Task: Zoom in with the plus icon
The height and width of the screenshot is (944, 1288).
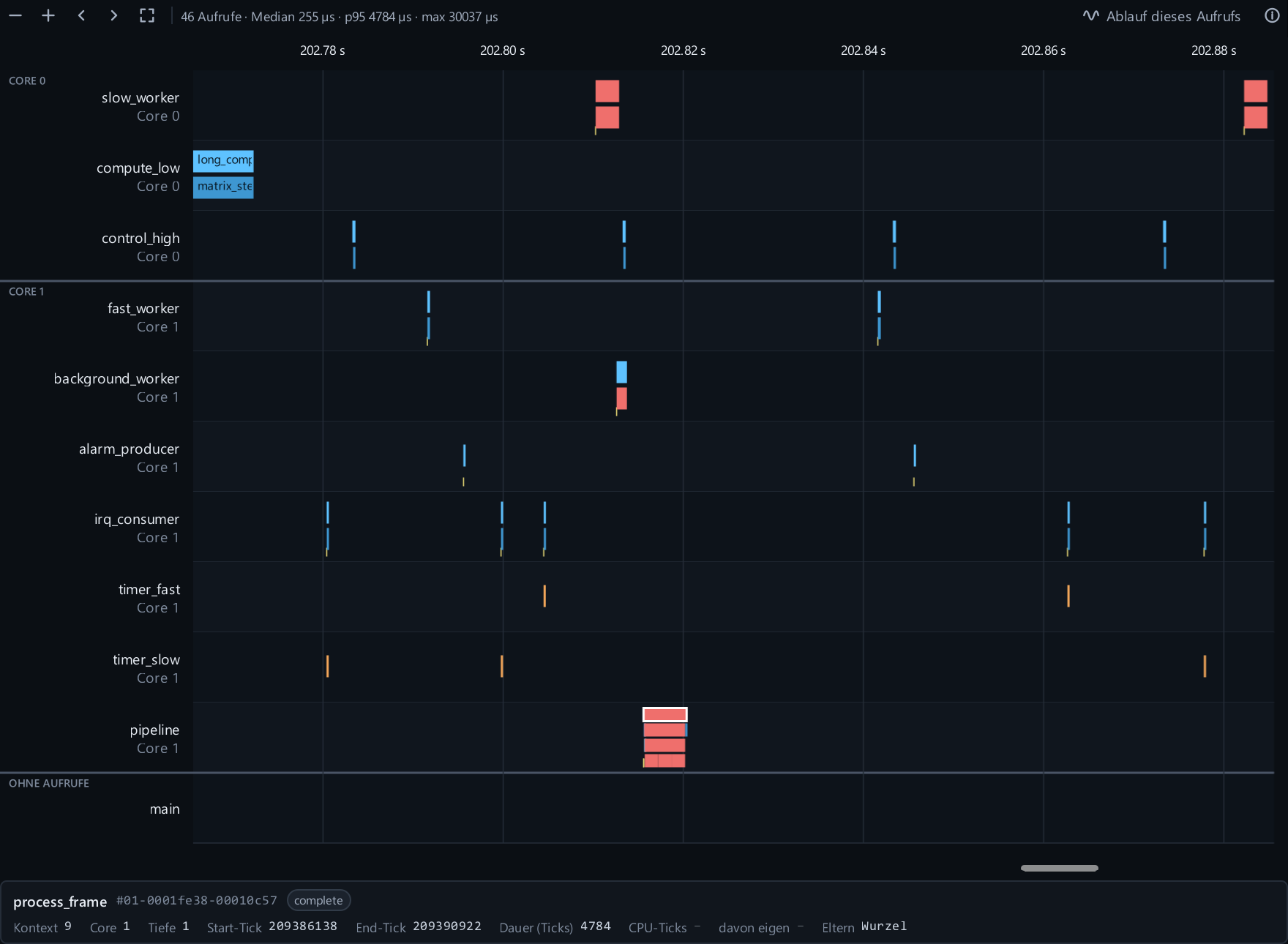Action: (x=48, y=15)
